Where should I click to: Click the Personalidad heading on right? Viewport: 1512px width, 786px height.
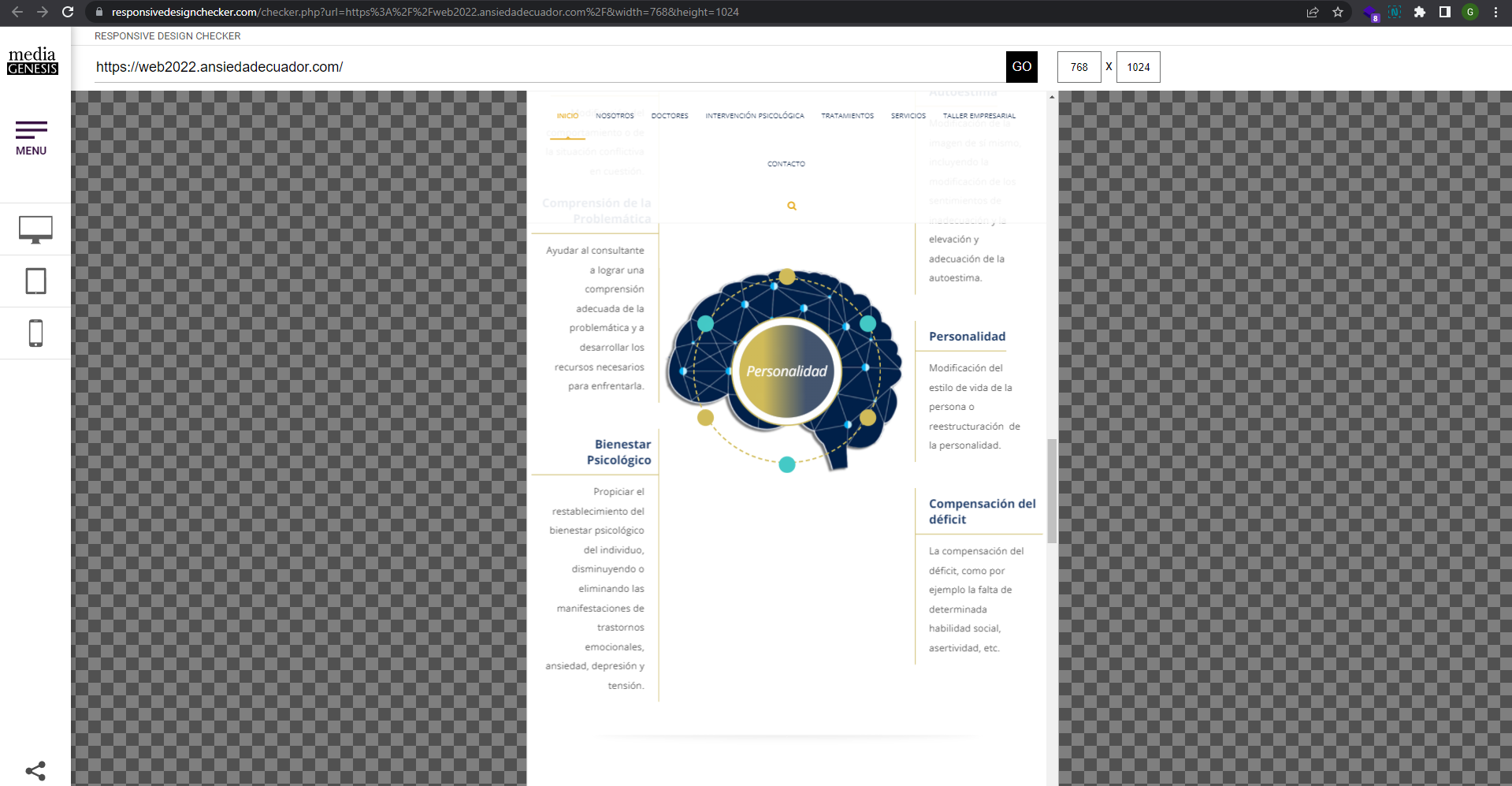pyautogui.click(x=967, y=337)
